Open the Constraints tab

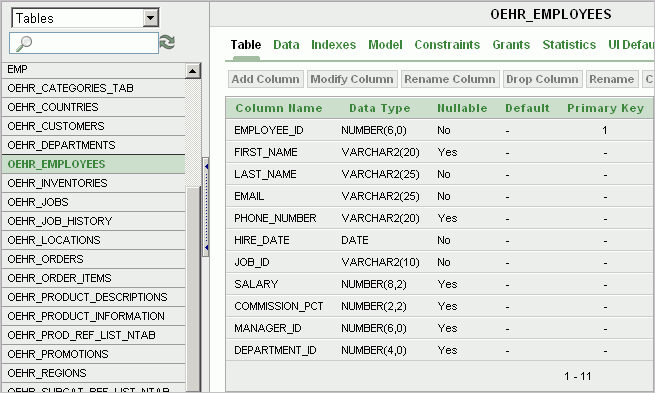point(447,45)
